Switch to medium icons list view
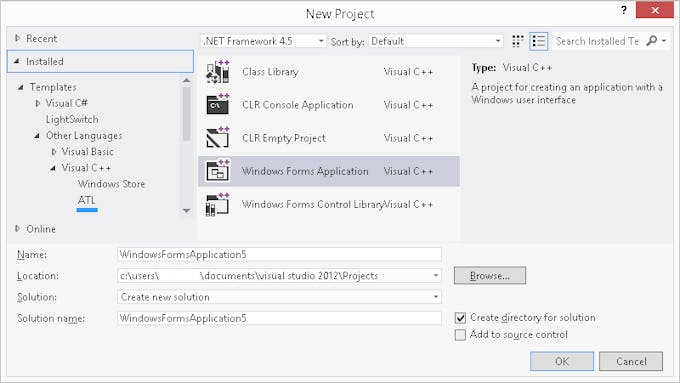 tap(539, 41)
